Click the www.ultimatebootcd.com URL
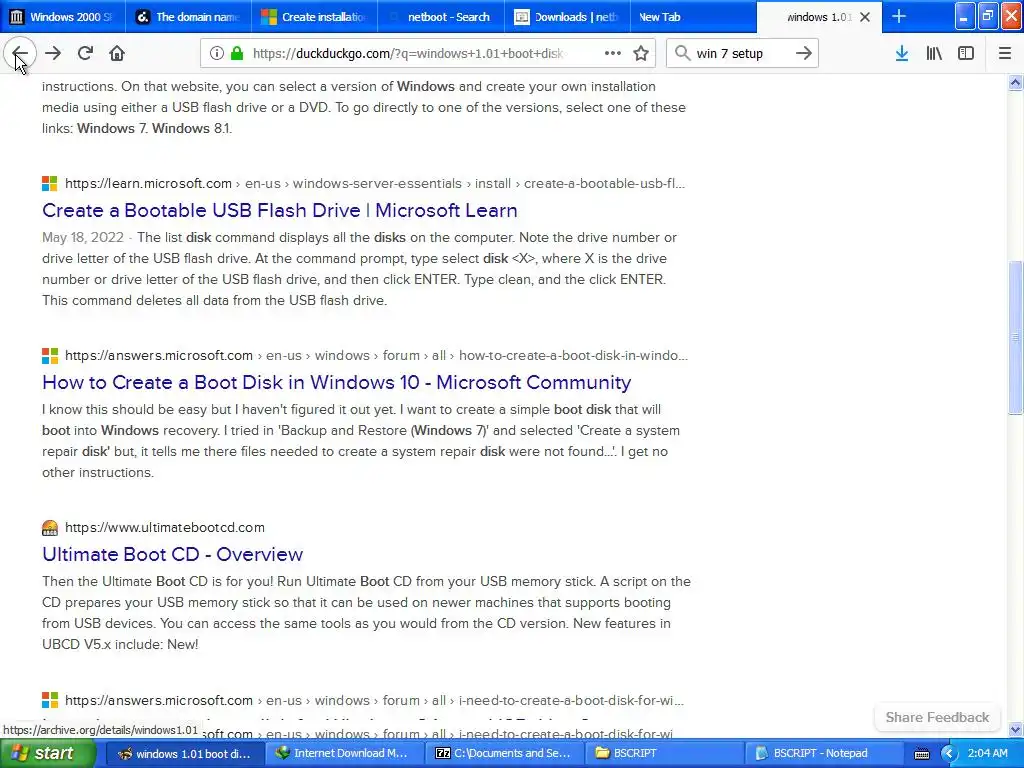This screenshot has width=1024, height=768. [165, 527]
